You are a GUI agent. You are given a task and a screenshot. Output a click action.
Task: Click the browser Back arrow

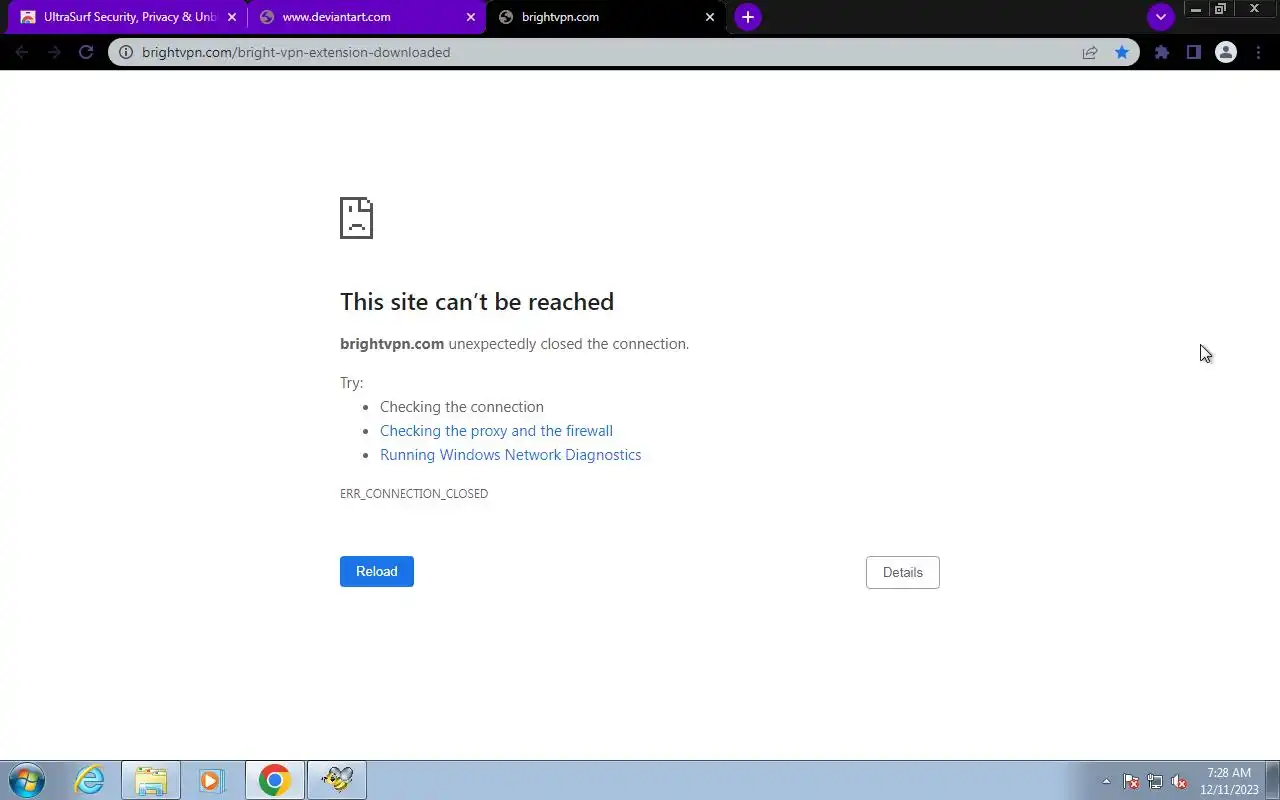coord(22,52)
